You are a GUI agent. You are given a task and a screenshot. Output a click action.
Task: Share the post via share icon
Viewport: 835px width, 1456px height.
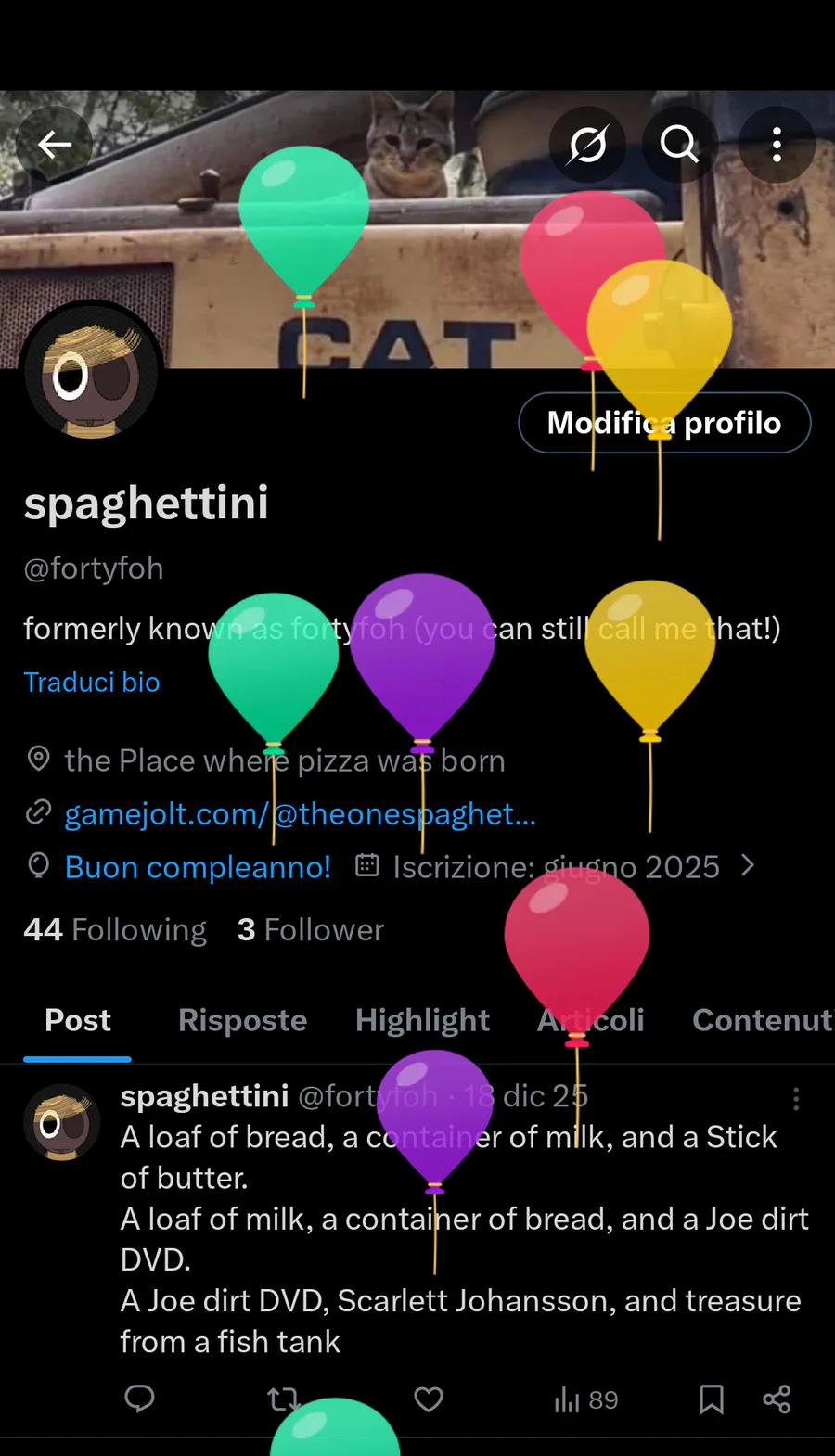point(777,1399)
